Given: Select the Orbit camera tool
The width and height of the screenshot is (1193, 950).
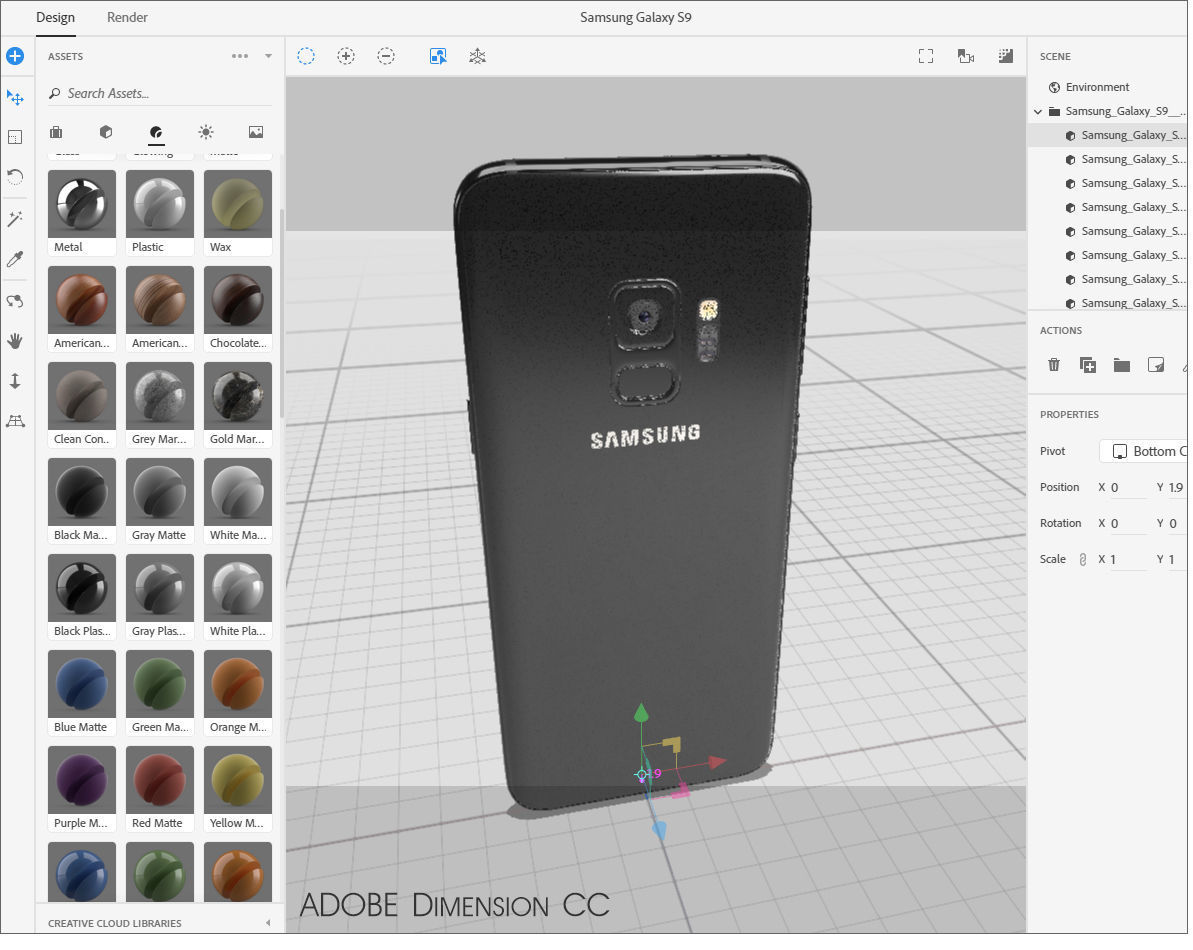Looking at the screenshot, I should [15, 301].
